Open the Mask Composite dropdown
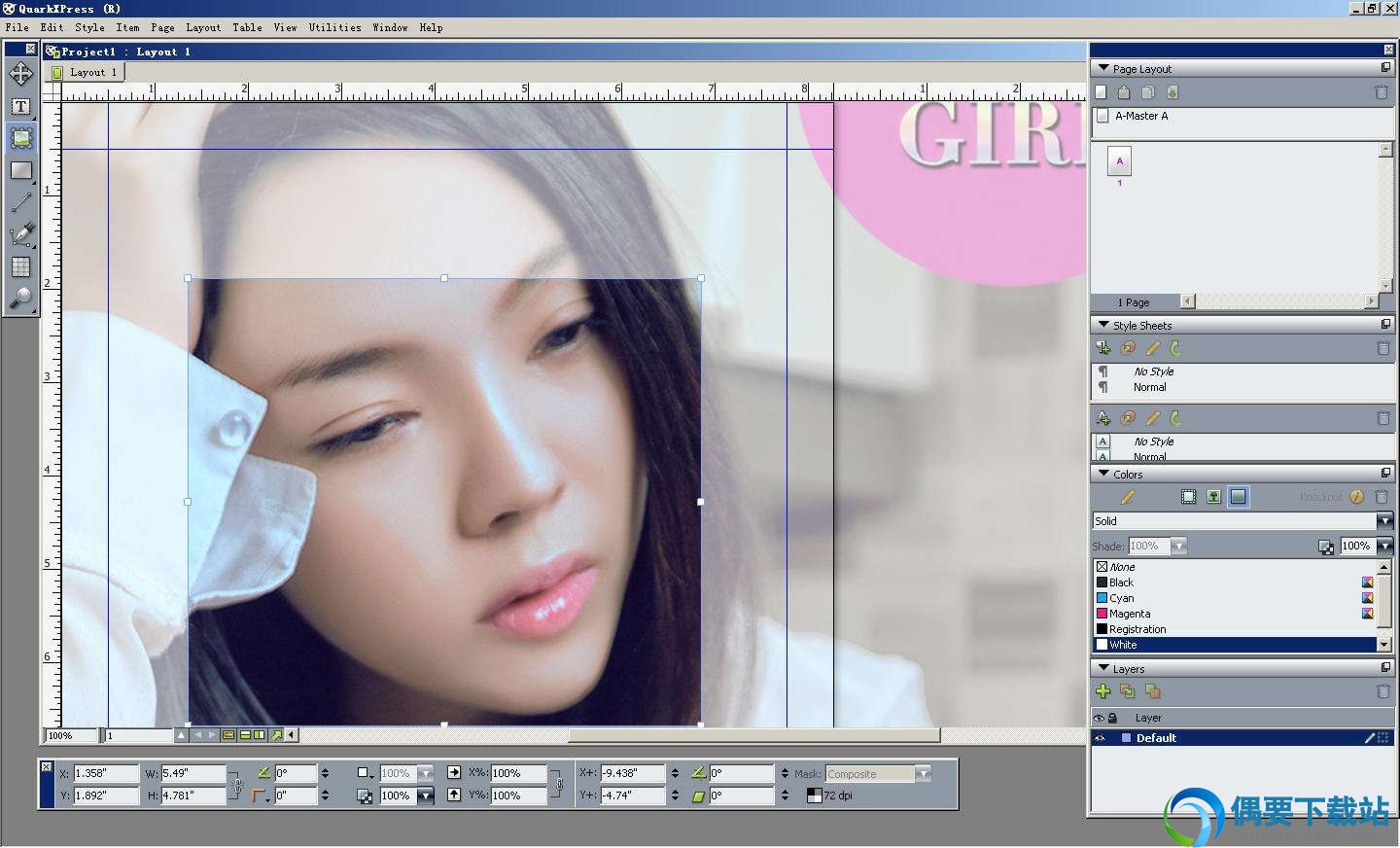Screen dimensions: 1400x848 coord(923,774)
